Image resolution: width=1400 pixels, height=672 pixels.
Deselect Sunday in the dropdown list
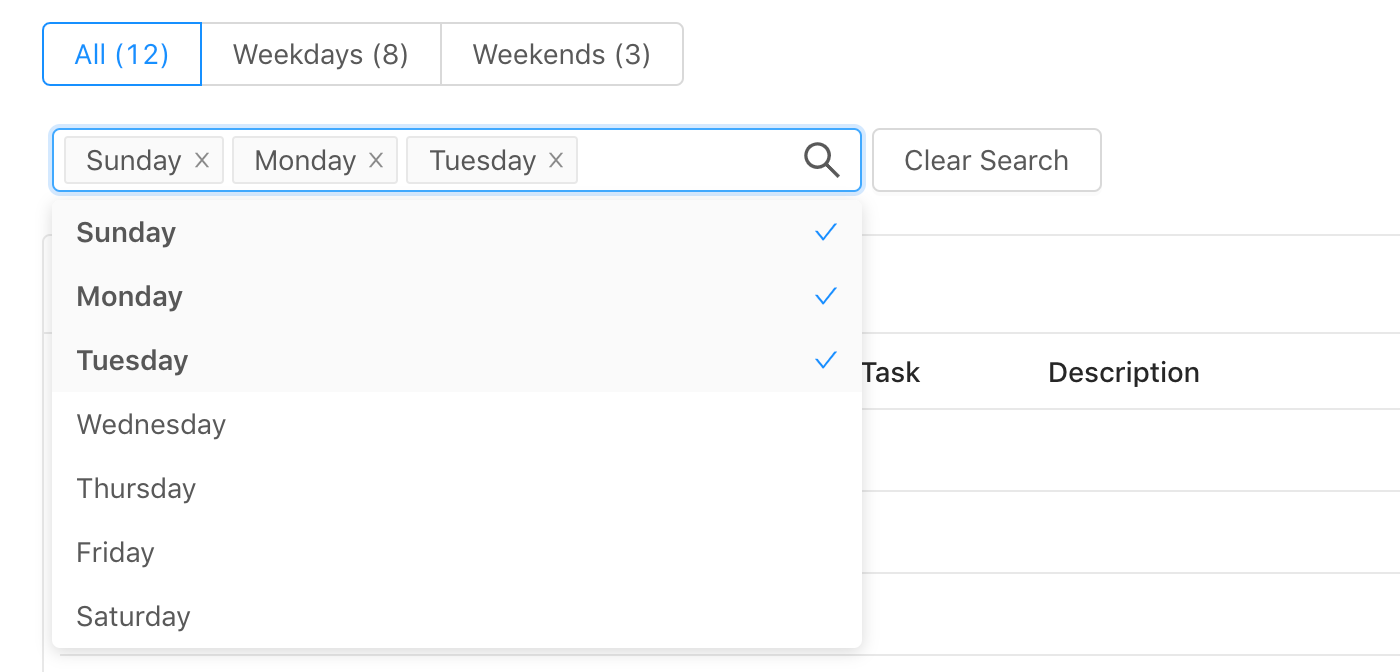point(127,232)
